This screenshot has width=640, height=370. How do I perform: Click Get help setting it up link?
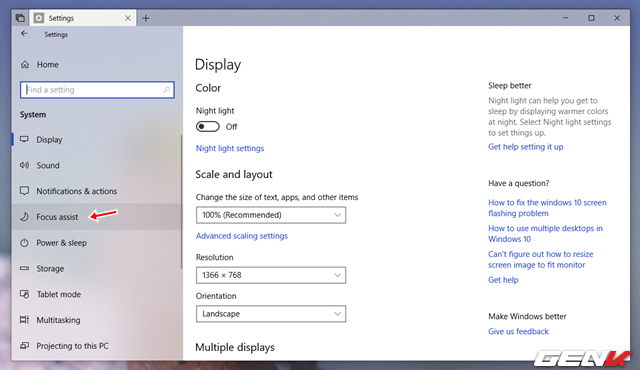point(526,146)
